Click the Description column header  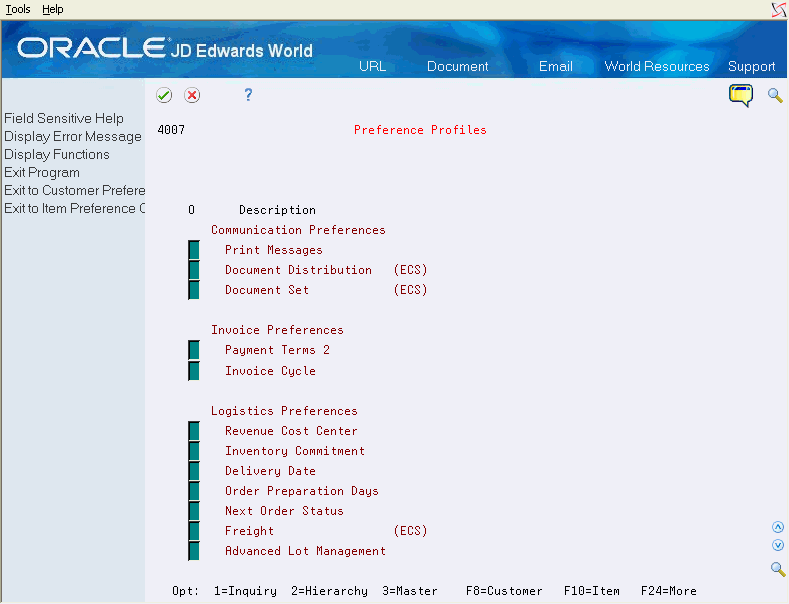[x=277, y=210]
